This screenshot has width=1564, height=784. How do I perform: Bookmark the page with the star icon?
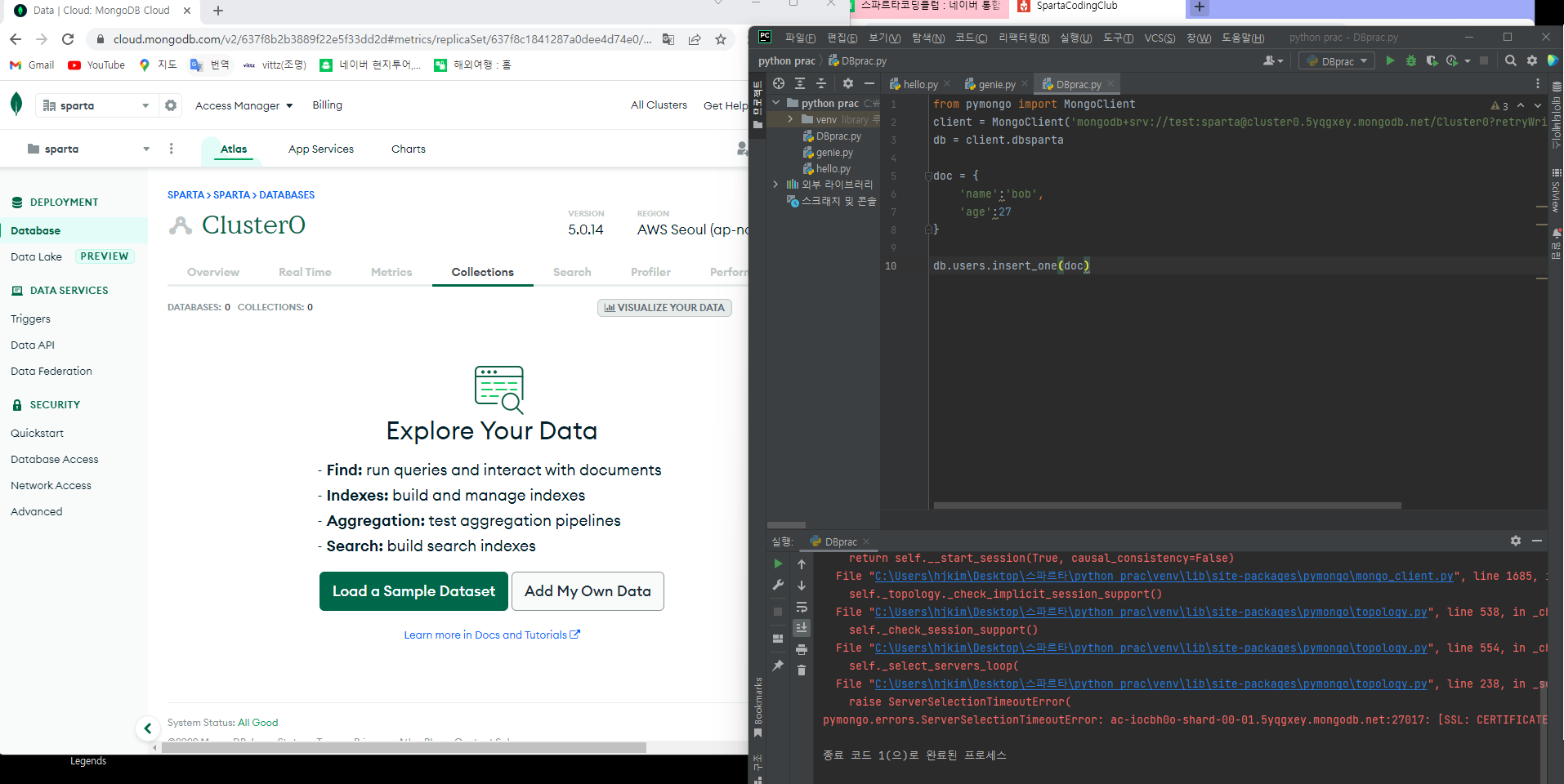721,39
